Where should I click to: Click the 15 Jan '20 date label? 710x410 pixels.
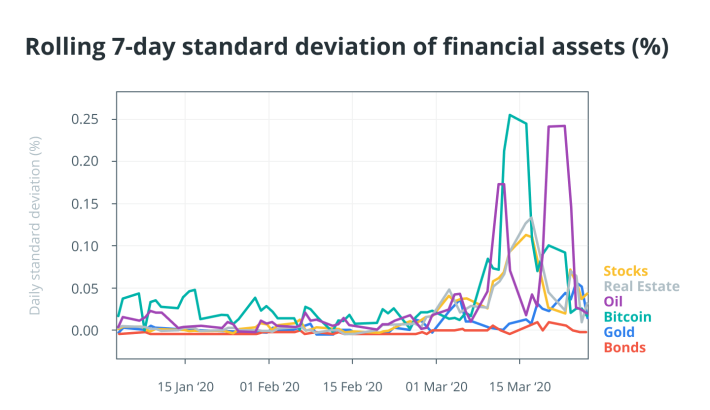tap(186, 387)
